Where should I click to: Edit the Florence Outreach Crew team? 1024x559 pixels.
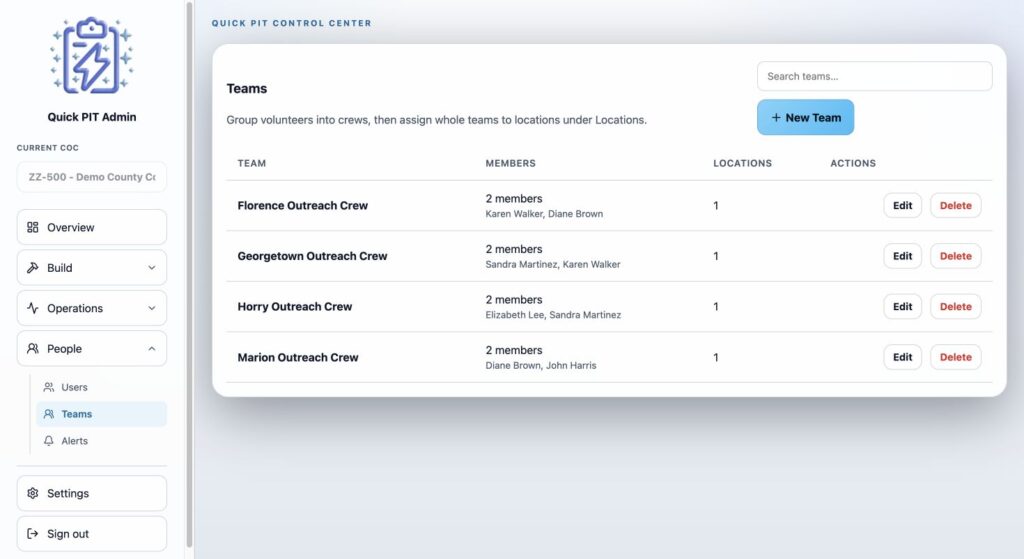point(903,205)
